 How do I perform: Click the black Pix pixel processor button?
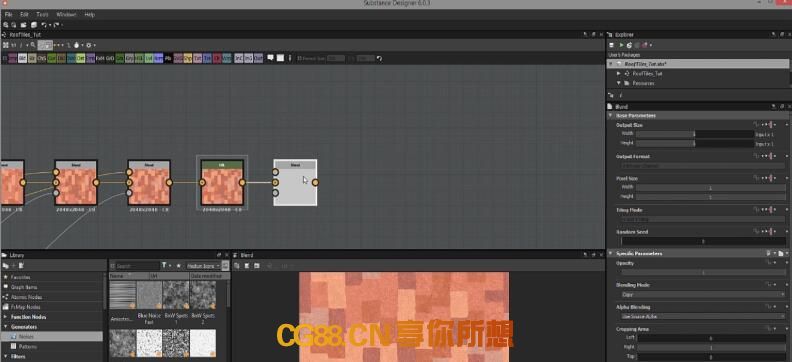pos(168,58)
